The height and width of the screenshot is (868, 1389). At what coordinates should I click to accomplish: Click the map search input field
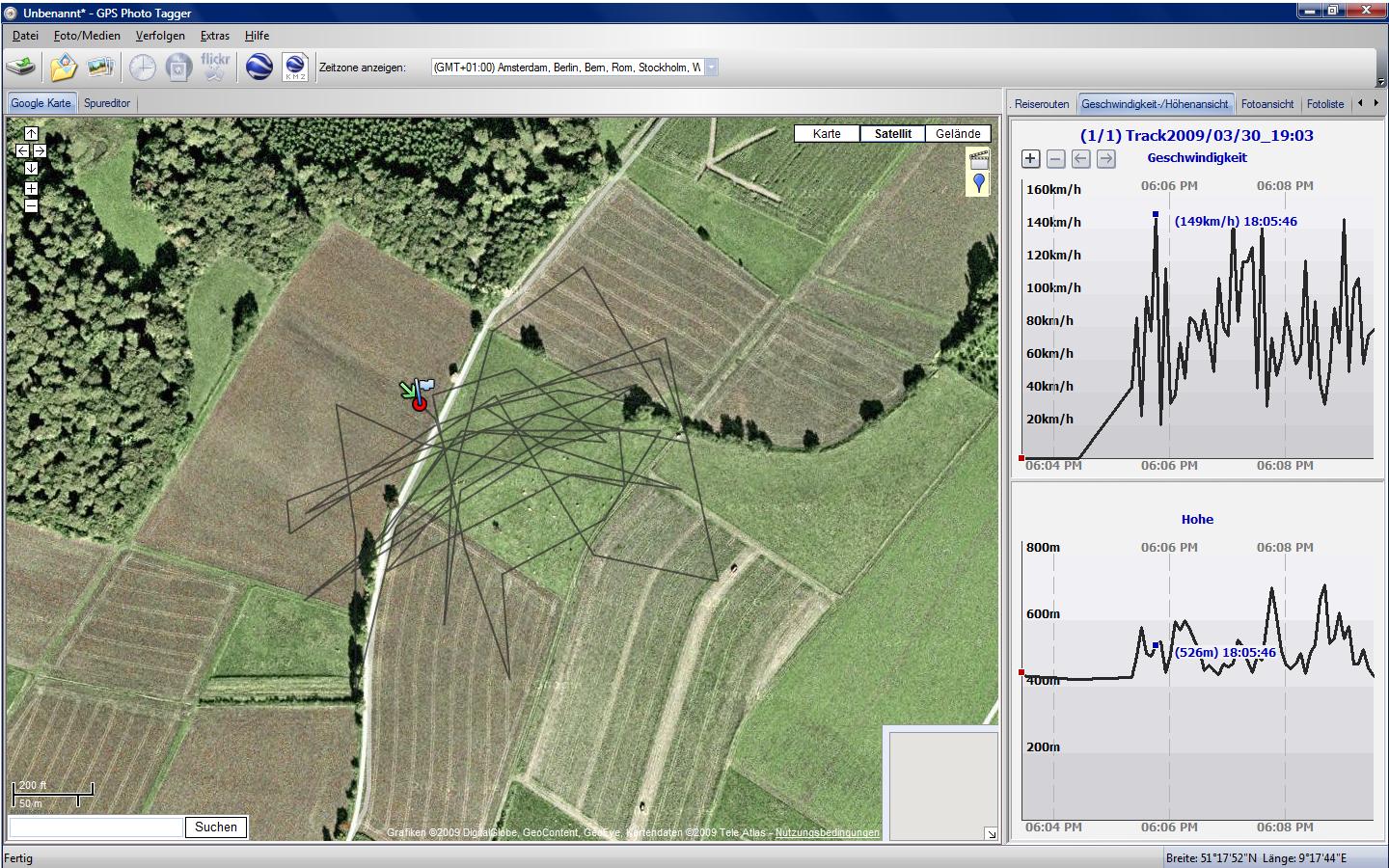[96, 827]
